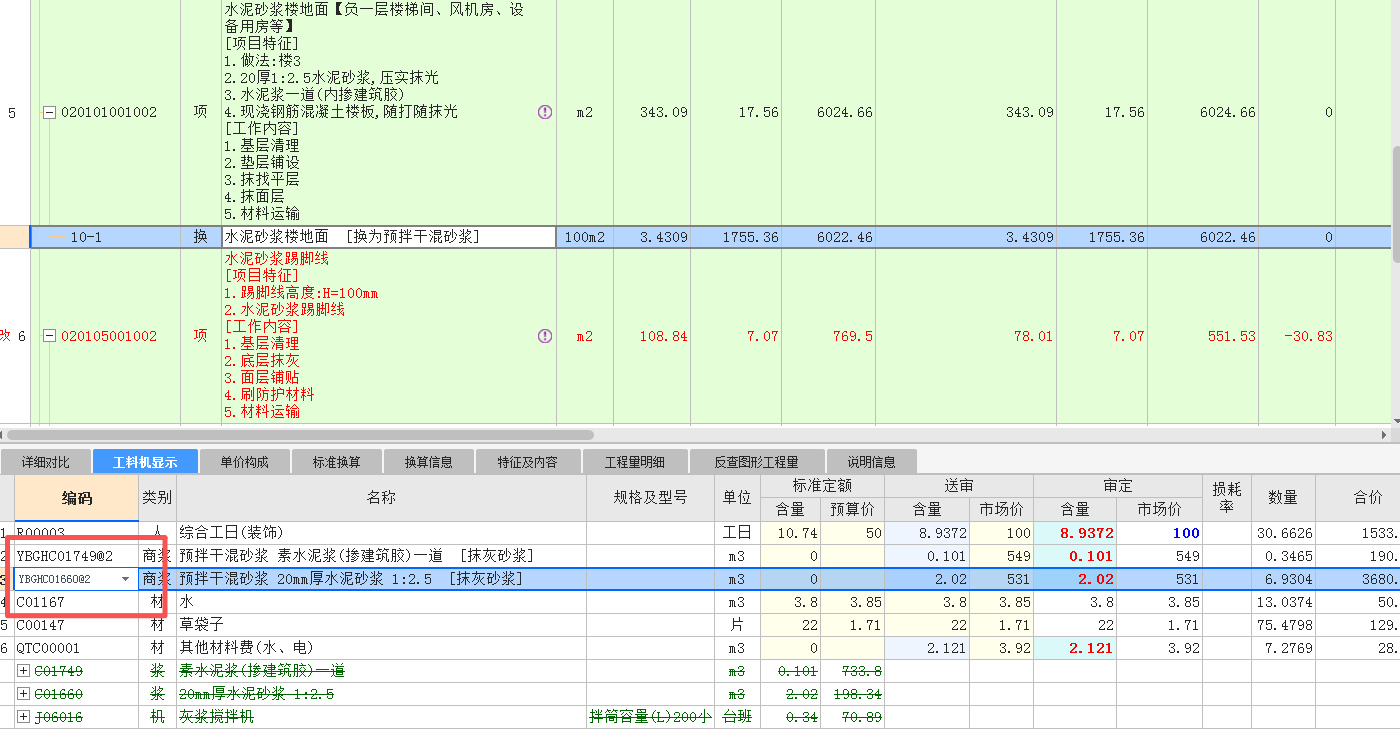1400x750 pixels.
Task: Click the 数量 column header
Action: (x=1283, y=497)
